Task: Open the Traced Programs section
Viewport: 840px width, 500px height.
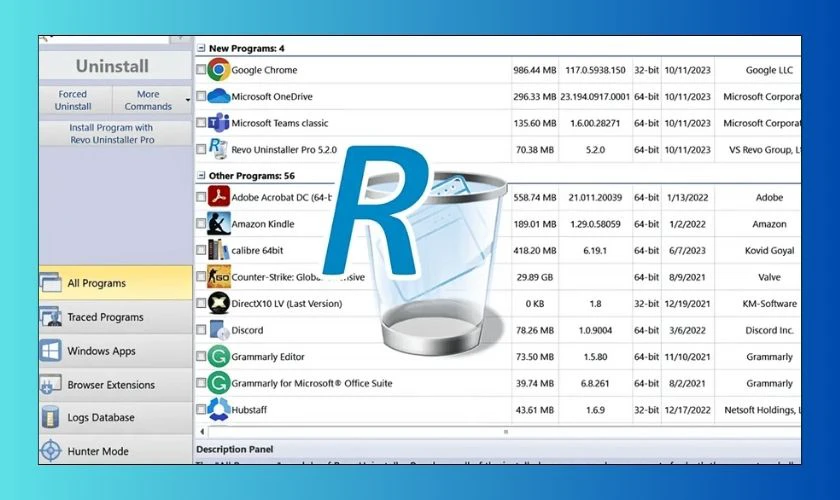Action: click(x=116, y=317)
